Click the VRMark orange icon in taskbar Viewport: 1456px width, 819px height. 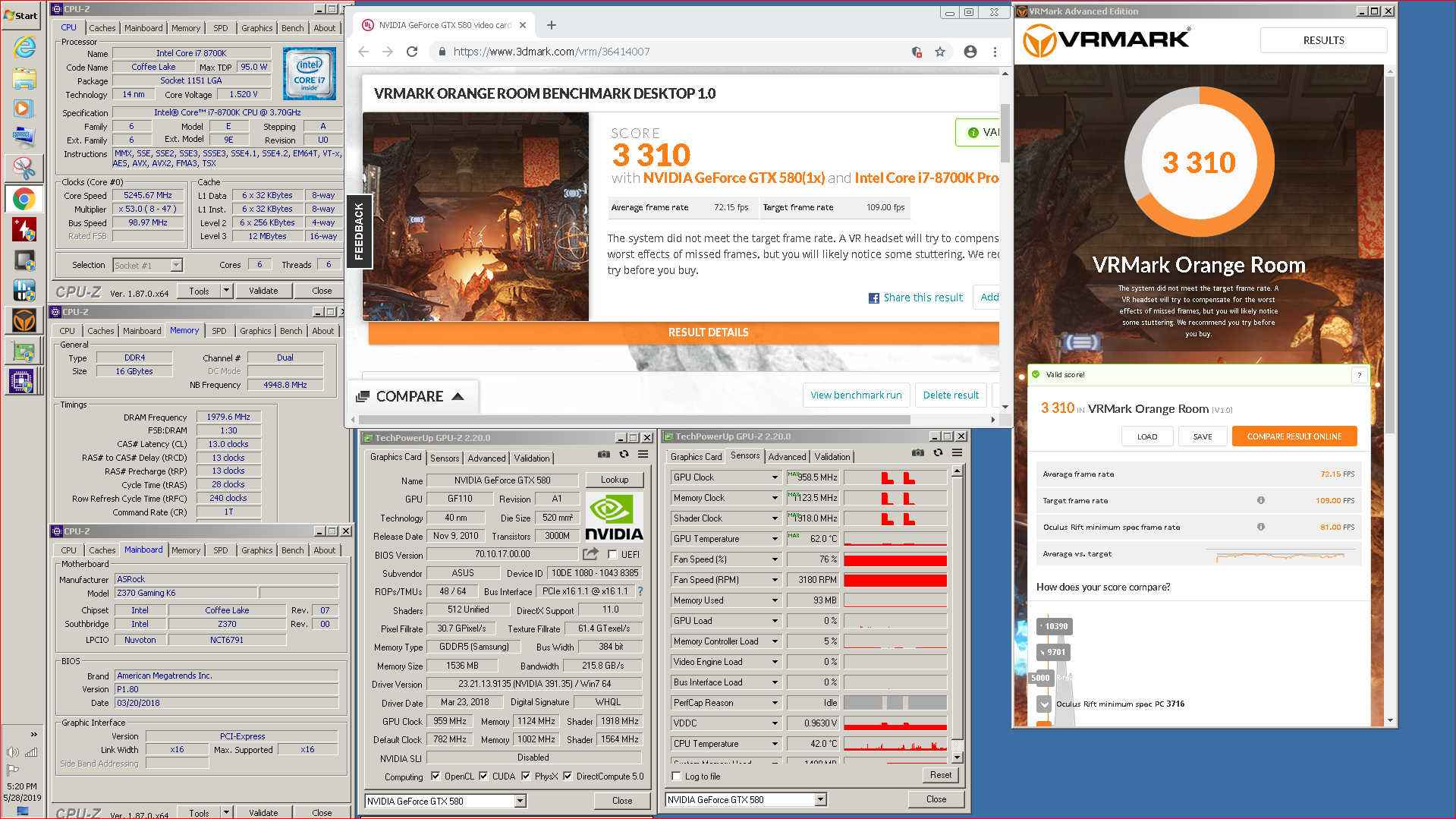pyautogui.click(x=24, y=320)
